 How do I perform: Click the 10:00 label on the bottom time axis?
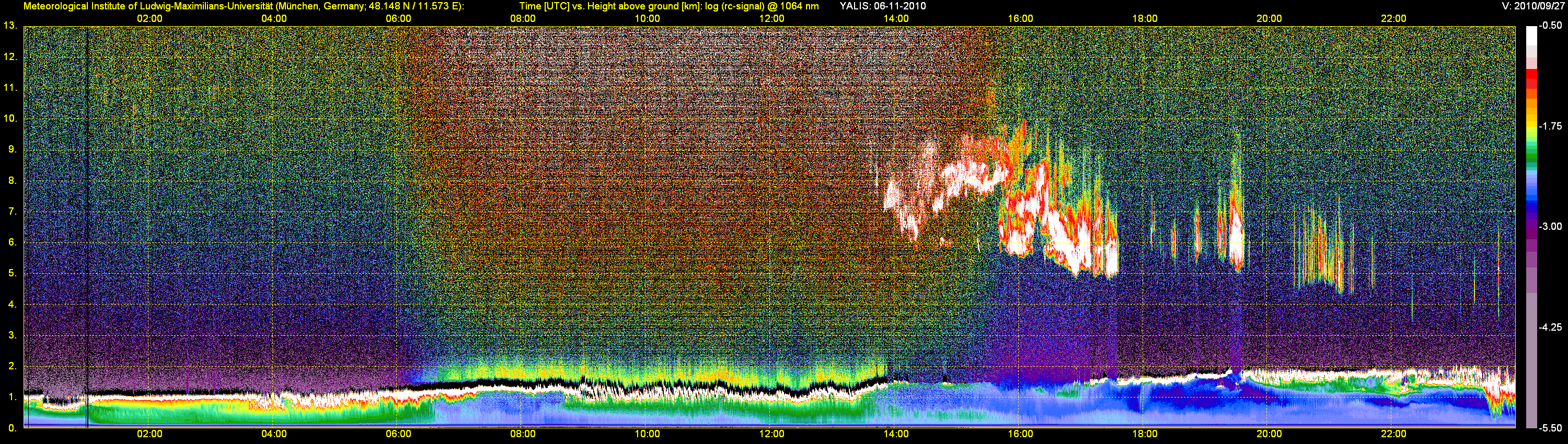(647, 434)
